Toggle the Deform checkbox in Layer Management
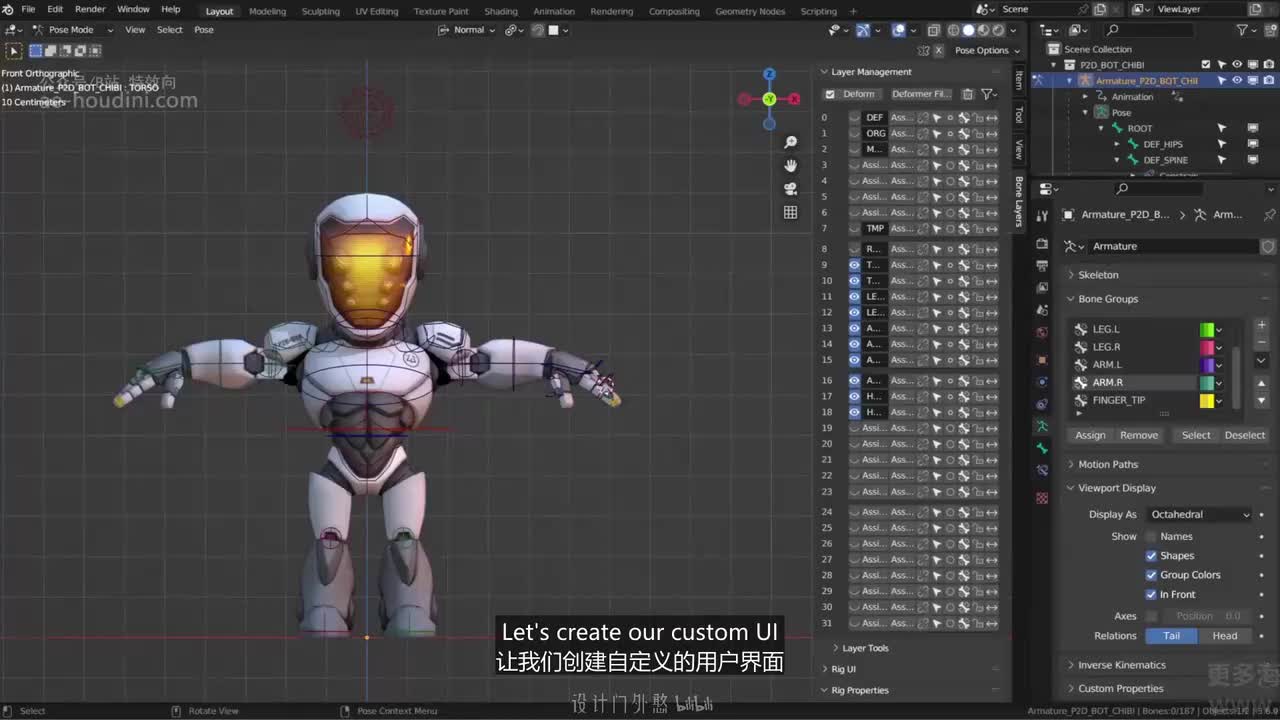The height and width of the screenshot is (720, 1280). point(830,94)
